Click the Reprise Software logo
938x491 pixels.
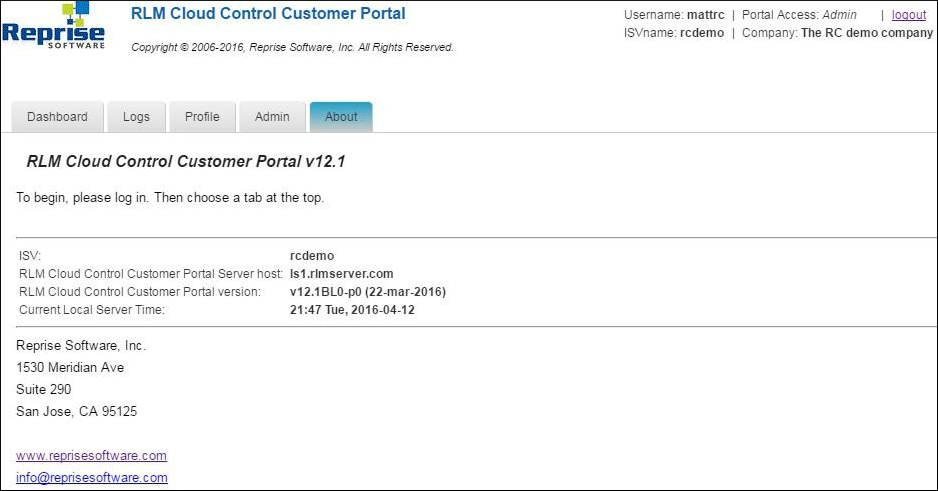(x=54, y=27)
